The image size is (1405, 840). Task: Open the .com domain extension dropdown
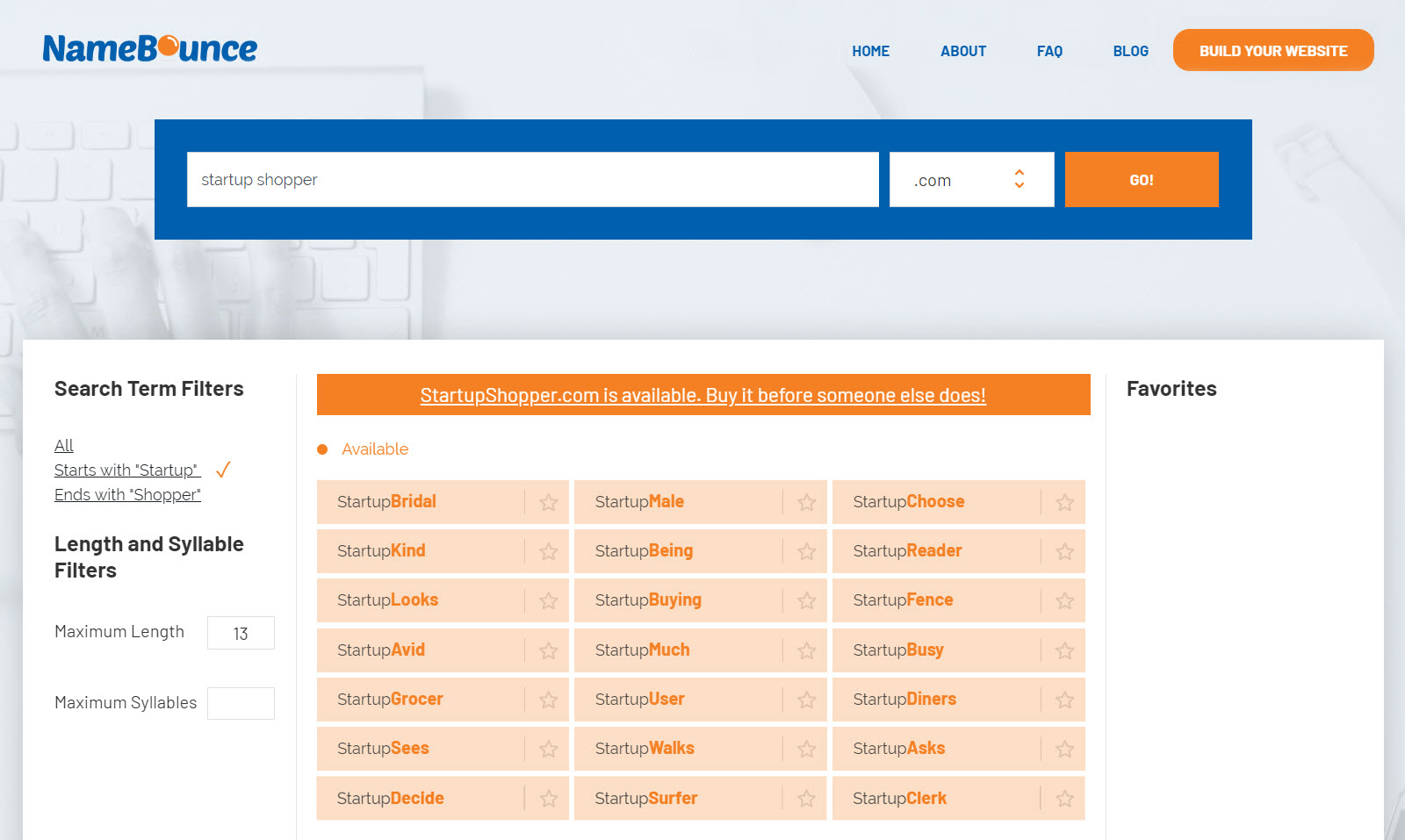(x=971, y=180)
